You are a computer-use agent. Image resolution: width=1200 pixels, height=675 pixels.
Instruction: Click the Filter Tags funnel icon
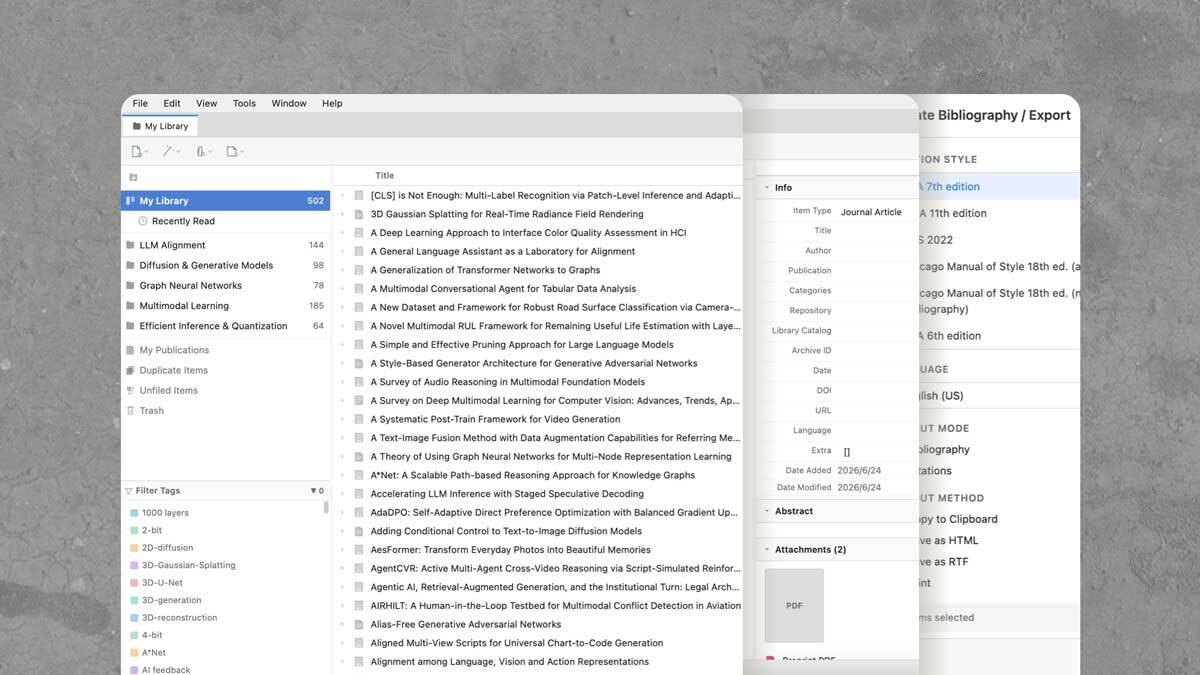[x=129, y=491]
